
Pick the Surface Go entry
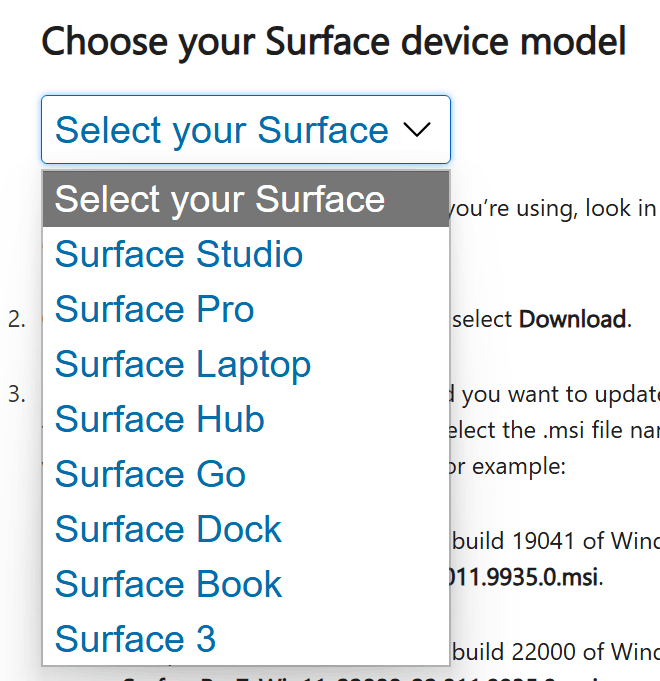150,474
